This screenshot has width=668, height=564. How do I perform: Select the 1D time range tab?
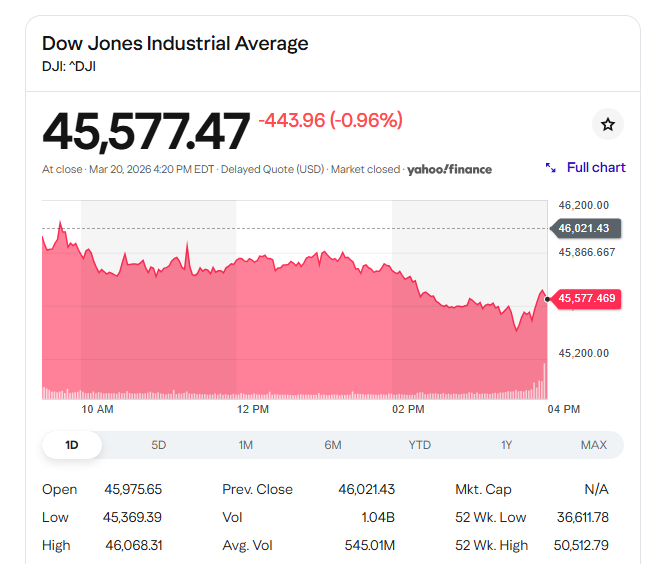(72, 445)
